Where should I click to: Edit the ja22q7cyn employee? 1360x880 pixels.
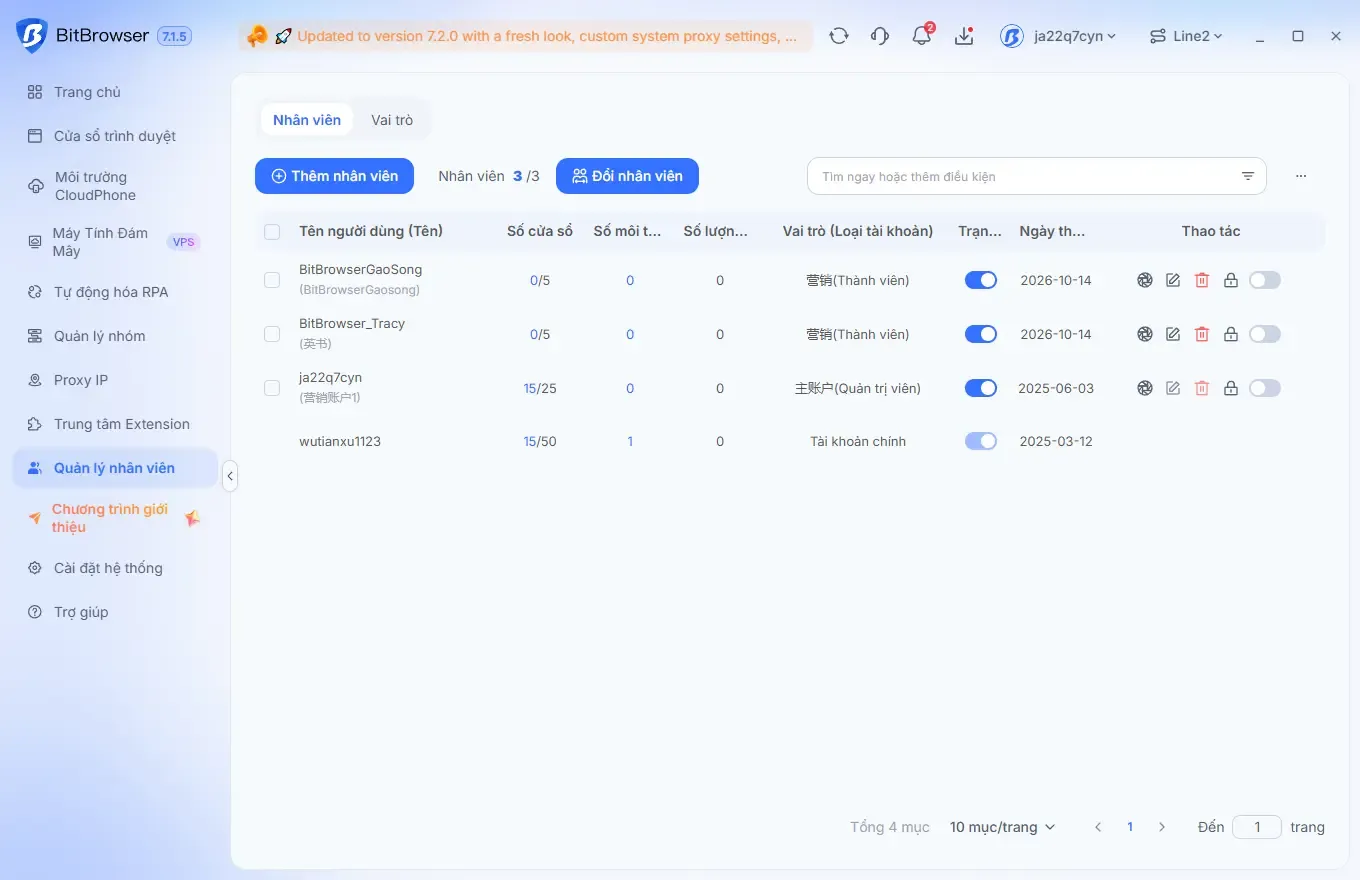point(1173,388)
